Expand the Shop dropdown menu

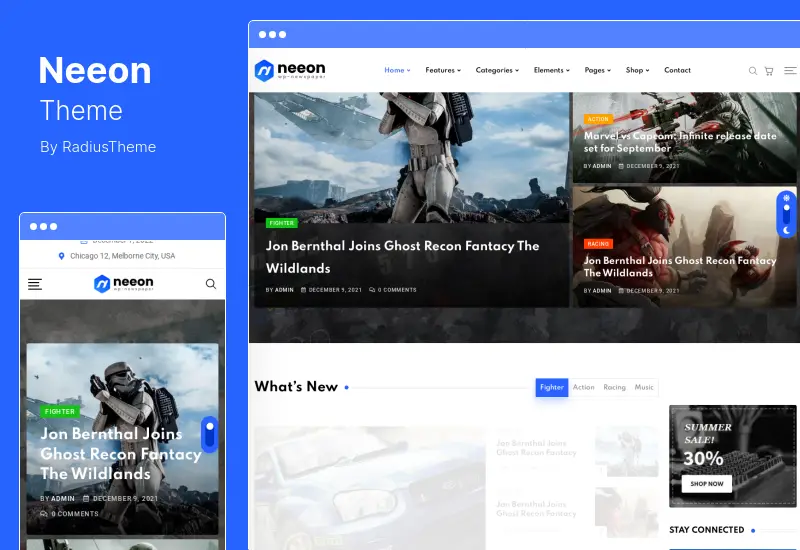tap(637, 70)
